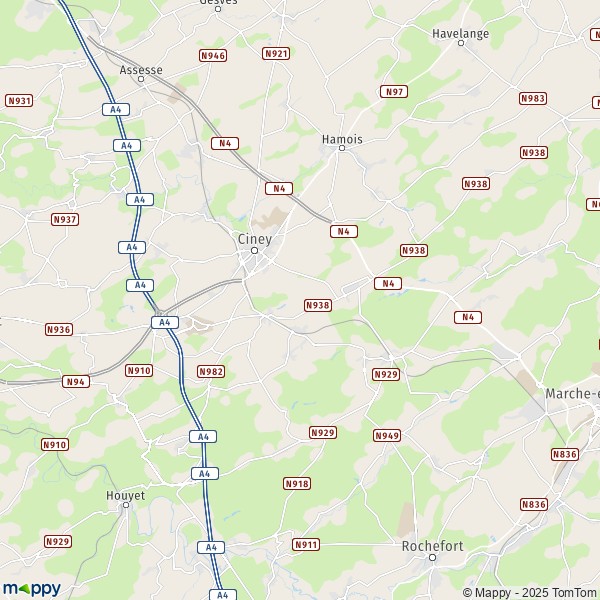Screen dimensions: 600x600
Task: Select the Rochefort town marker
Action: point(432,558)
